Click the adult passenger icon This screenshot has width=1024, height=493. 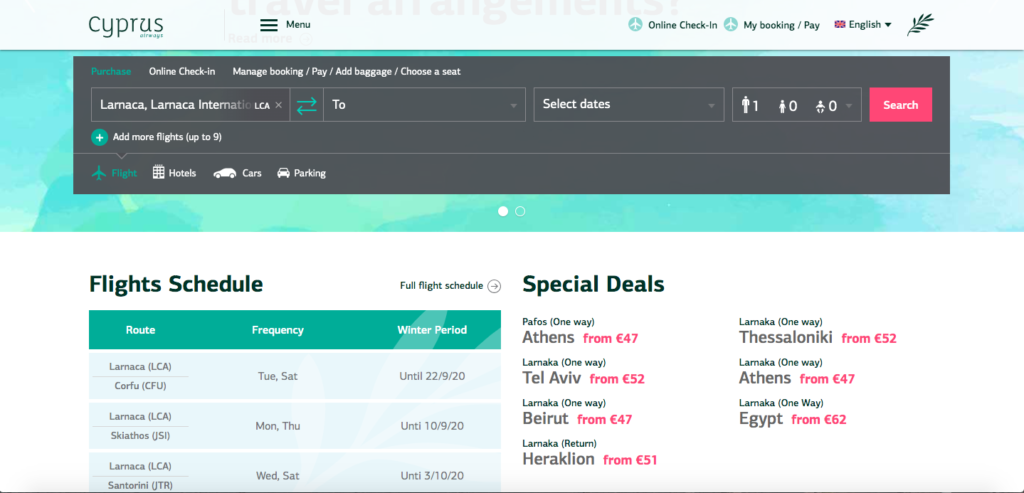point(746,104)
